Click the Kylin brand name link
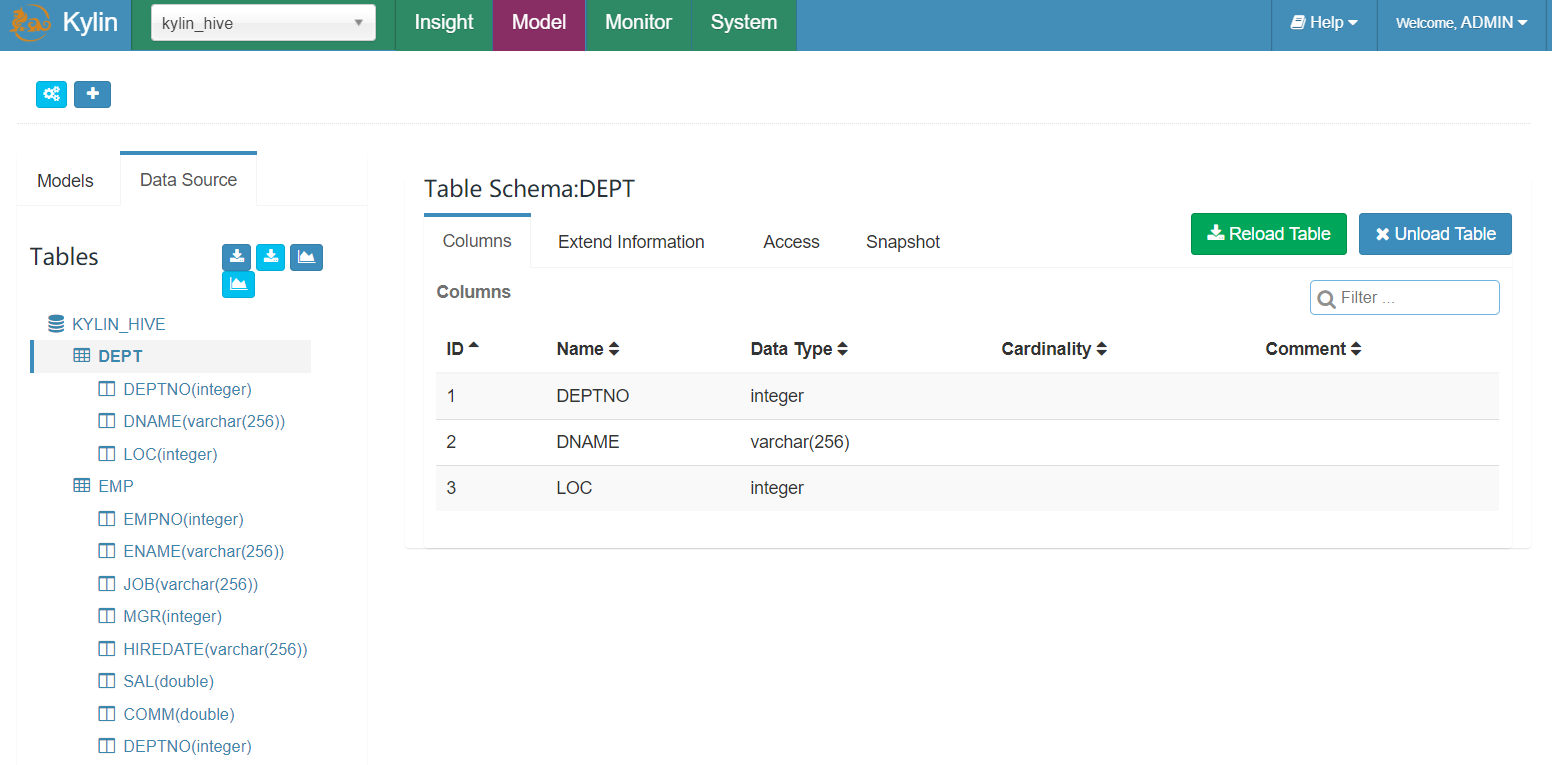The height and width of the screenshot is (765, 1552). (90, 23)
